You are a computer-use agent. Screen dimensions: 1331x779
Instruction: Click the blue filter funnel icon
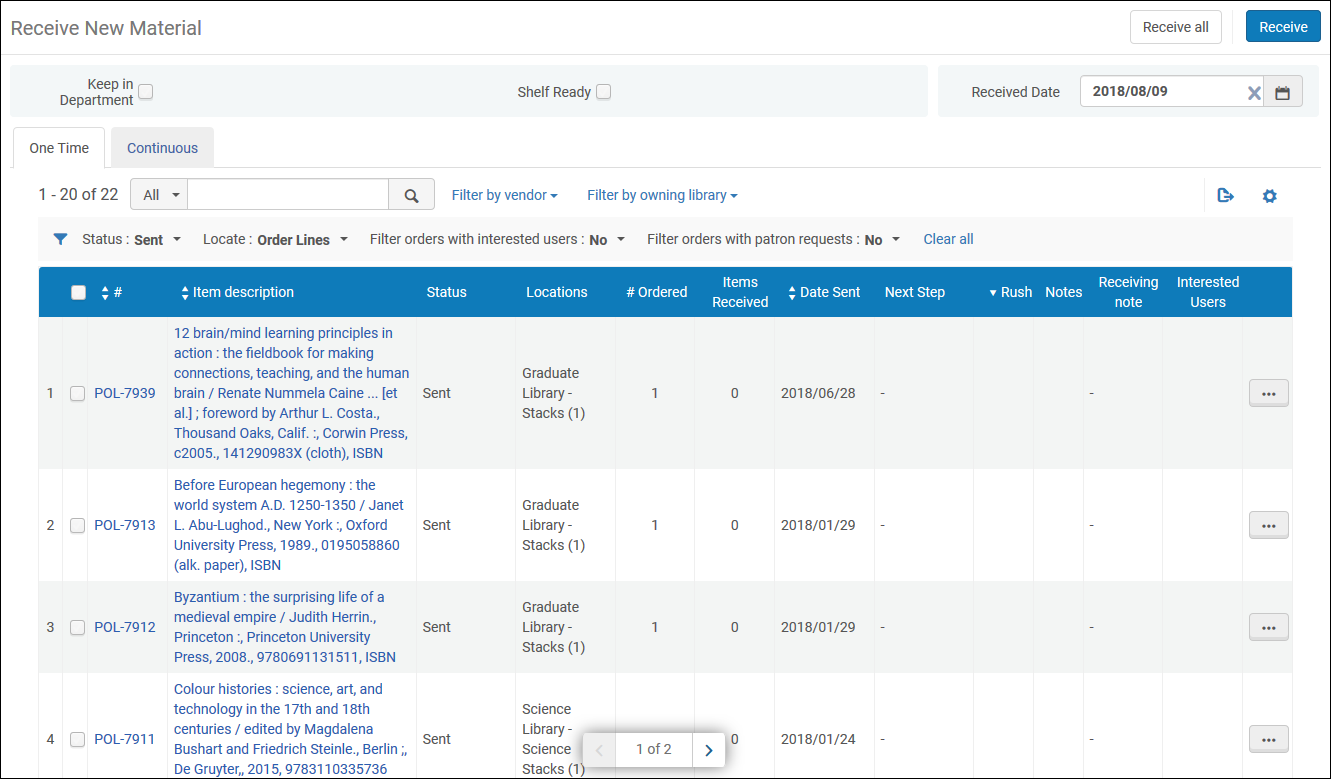tap(61, 239)
